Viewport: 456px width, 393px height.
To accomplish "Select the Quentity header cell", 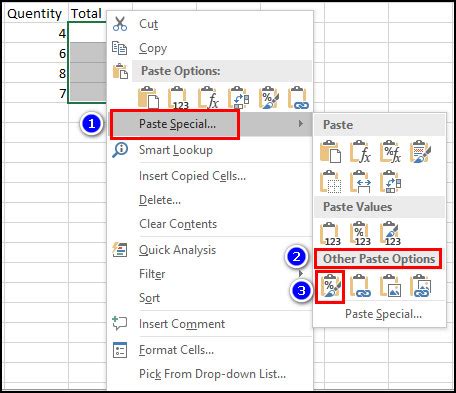I will pyautogui.click(x=35, y=13).
